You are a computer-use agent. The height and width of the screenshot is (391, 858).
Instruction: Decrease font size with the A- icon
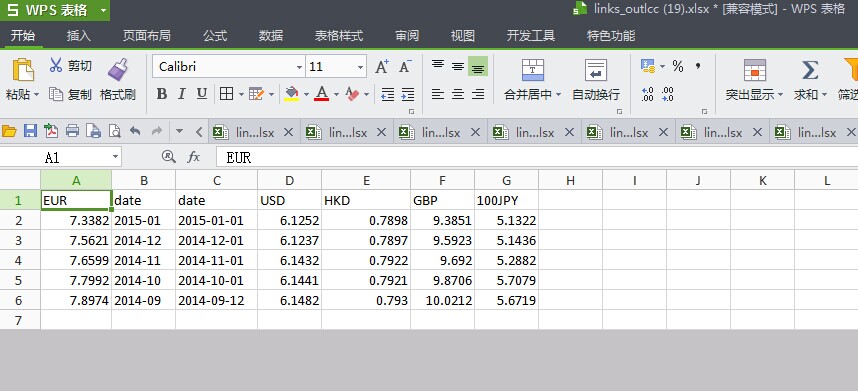pos(405,67)
